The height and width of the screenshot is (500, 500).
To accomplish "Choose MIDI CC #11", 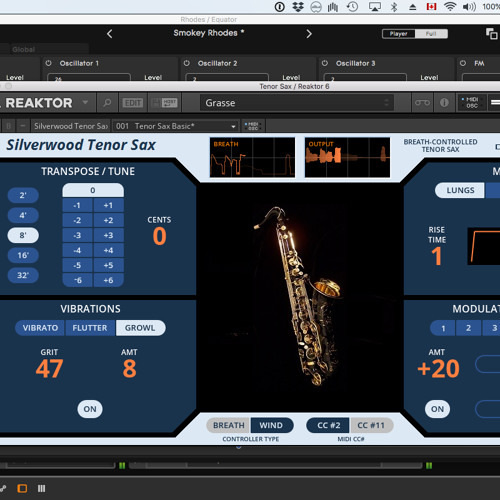I will (x=371, y=425).
